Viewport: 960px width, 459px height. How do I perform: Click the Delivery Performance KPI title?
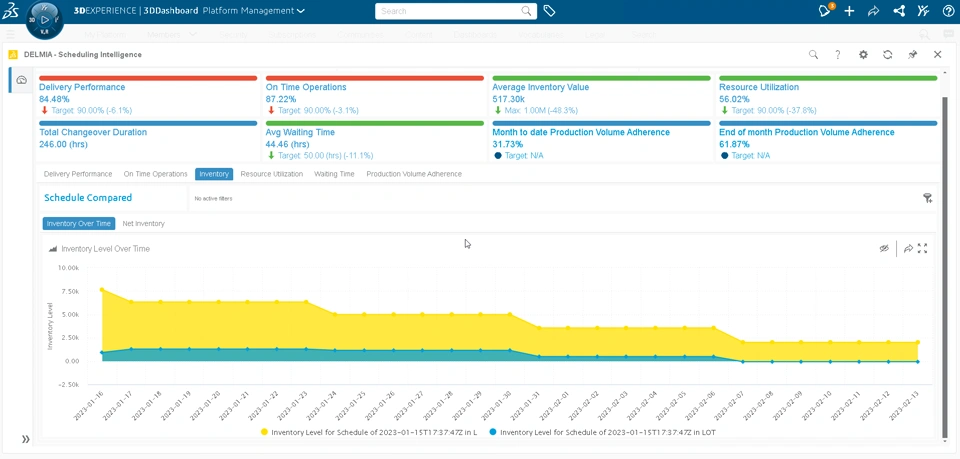82,87
